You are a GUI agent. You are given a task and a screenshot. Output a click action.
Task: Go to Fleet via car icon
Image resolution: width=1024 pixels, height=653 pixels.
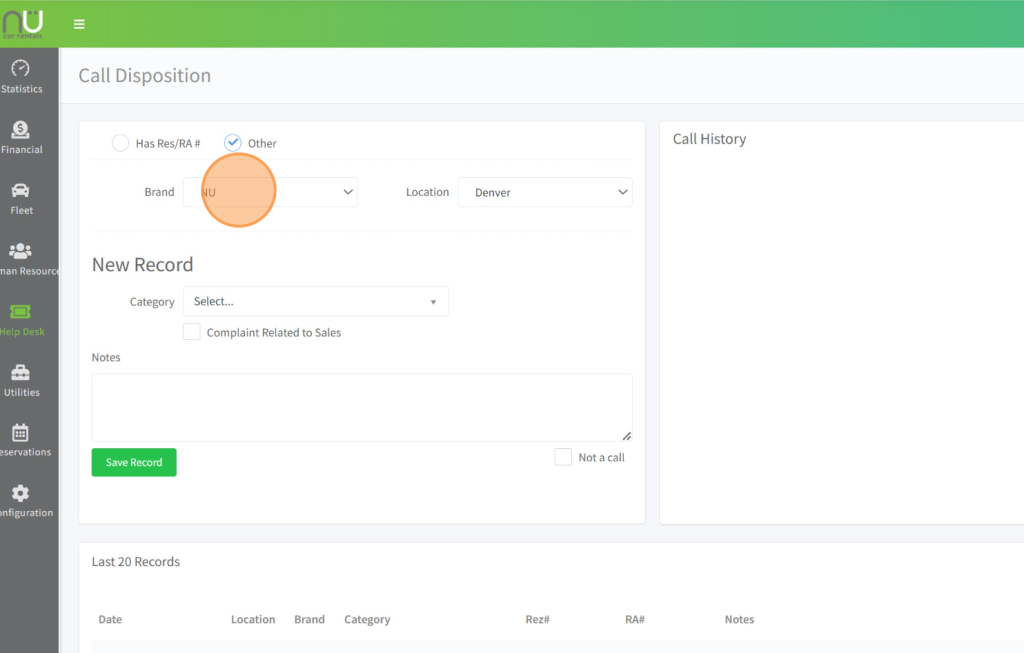click(20, 191)
